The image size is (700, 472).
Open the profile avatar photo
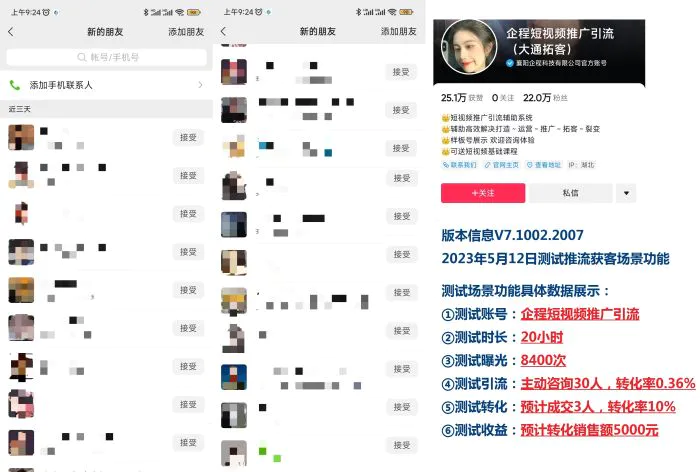(x=469, y=46)
